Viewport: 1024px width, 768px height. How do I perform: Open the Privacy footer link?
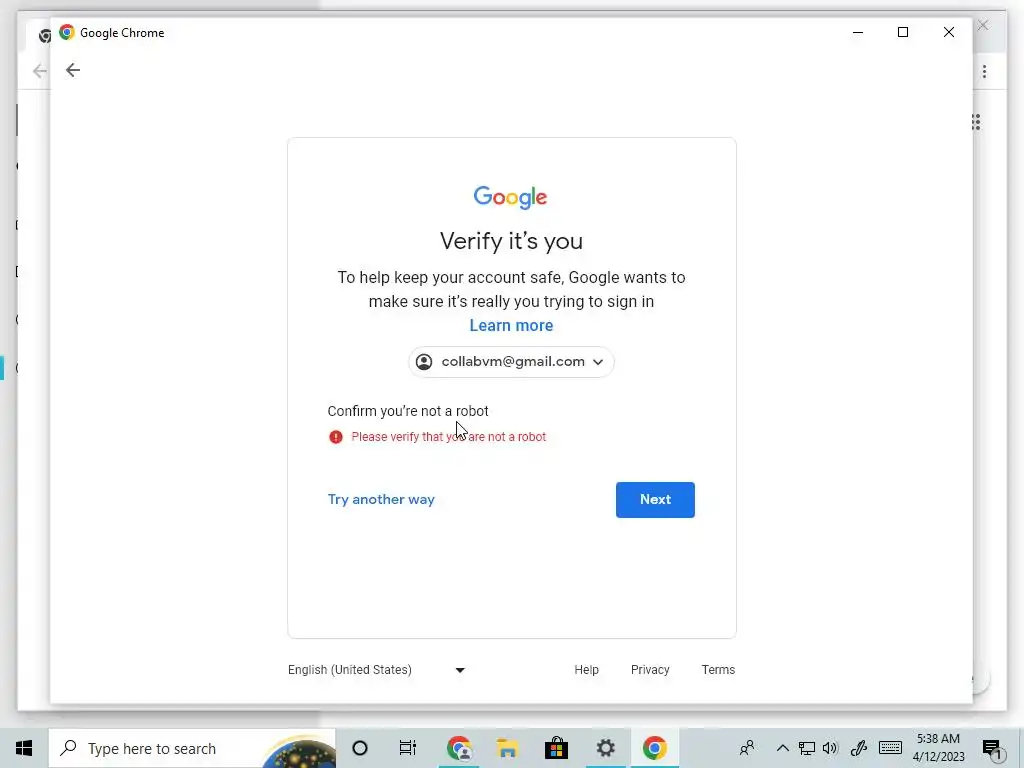point(650,670)
